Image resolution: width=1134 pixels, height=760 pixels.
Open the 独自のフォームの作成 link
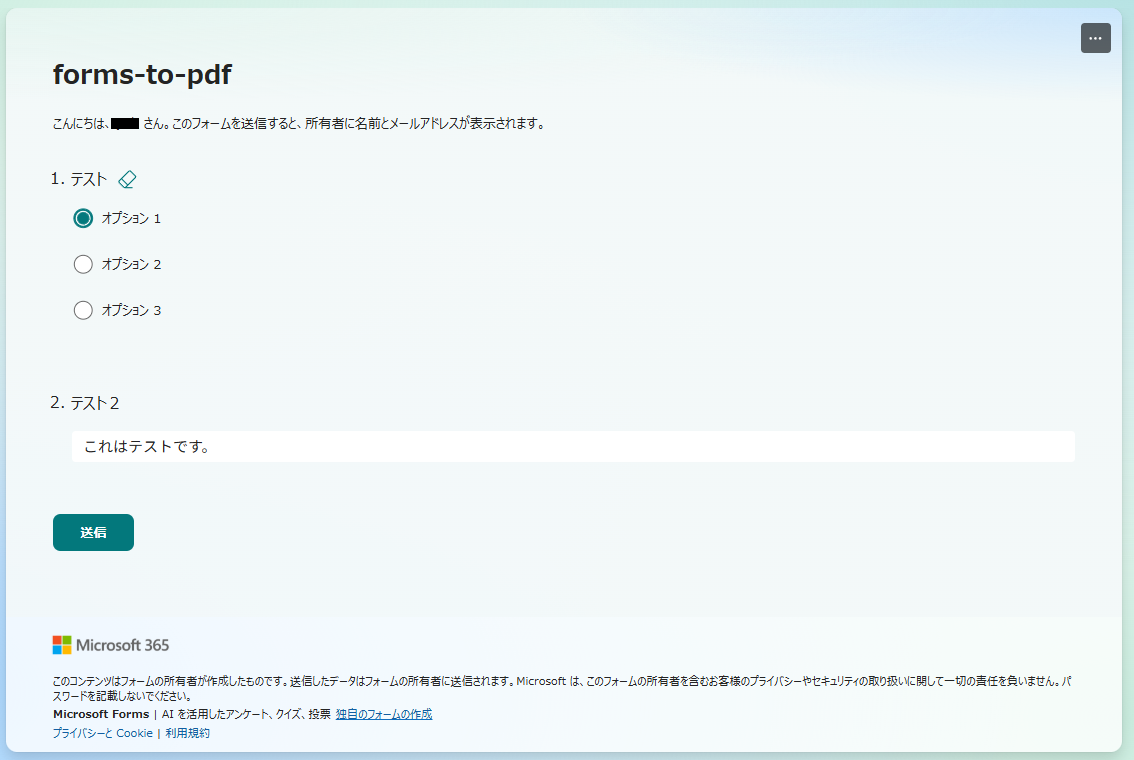pyautogui.click(x=384, y=714)
